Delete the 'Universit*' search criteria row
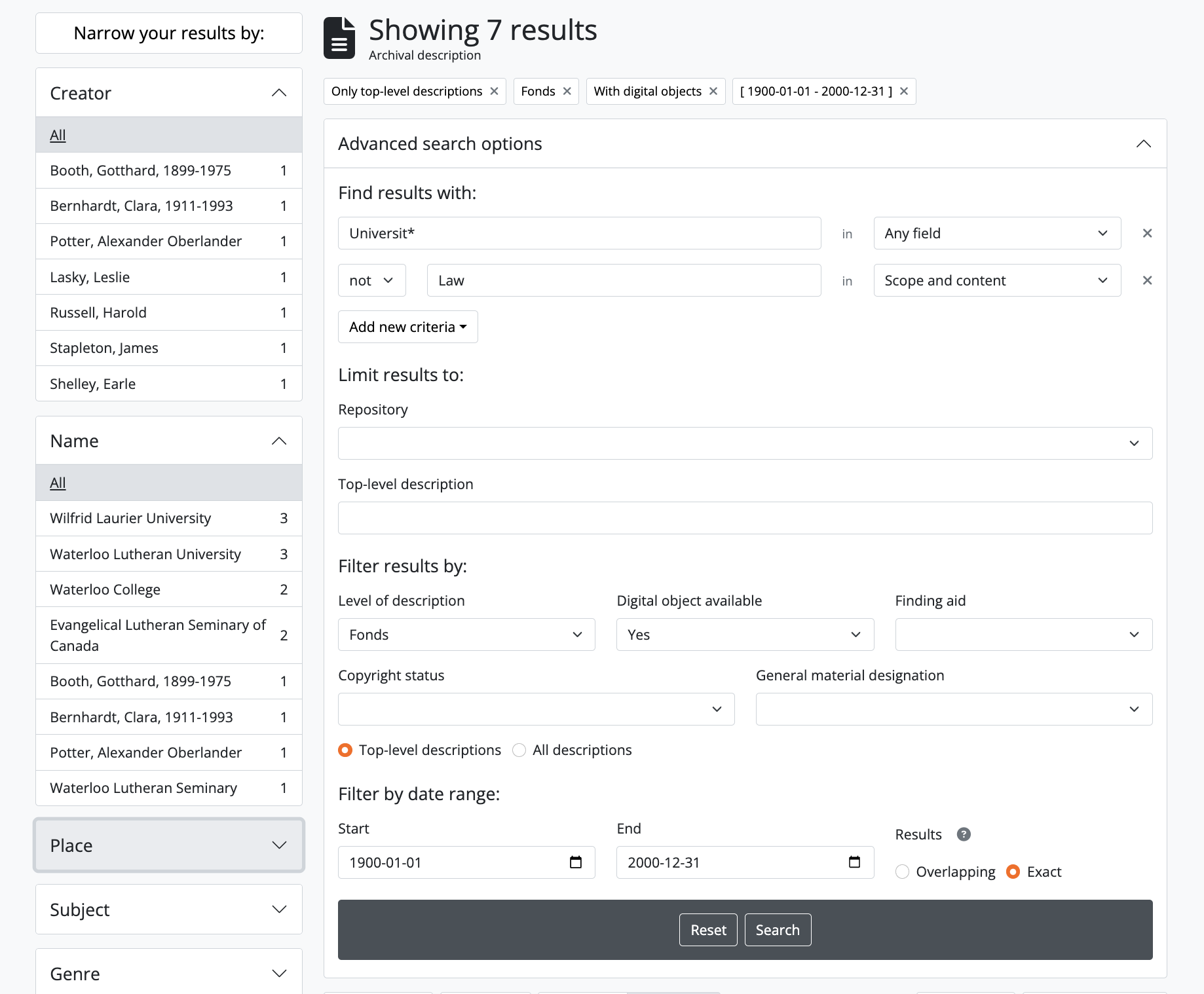This screenshot has height=994, width=1204. 1147,233
